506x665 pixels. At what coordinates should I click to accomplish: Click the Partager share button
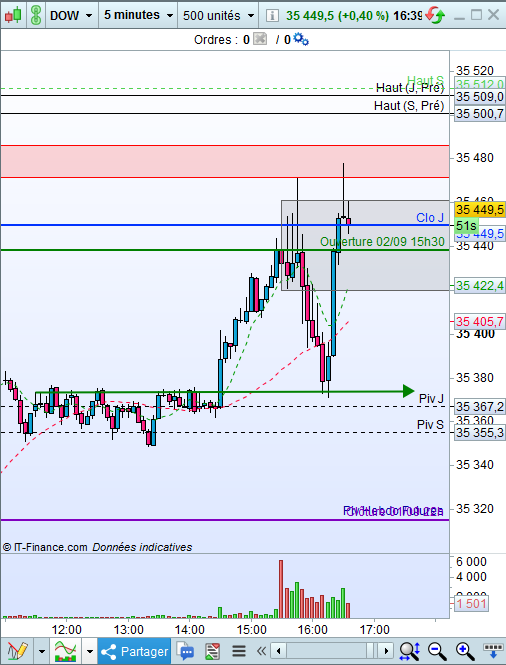click(x=134, y=651)
